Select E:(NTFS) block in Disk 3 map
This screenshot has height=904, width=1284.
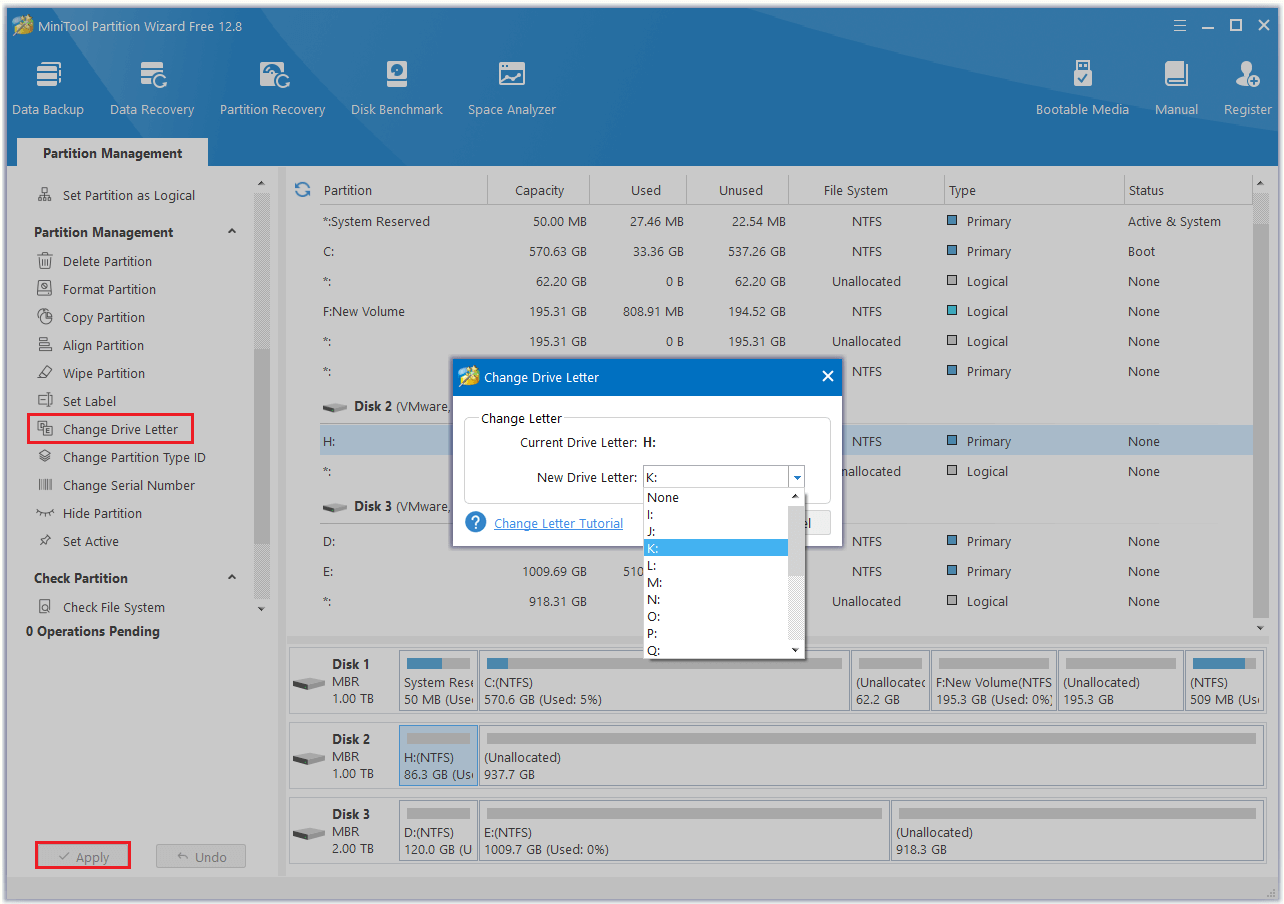[x=684, y=830]
